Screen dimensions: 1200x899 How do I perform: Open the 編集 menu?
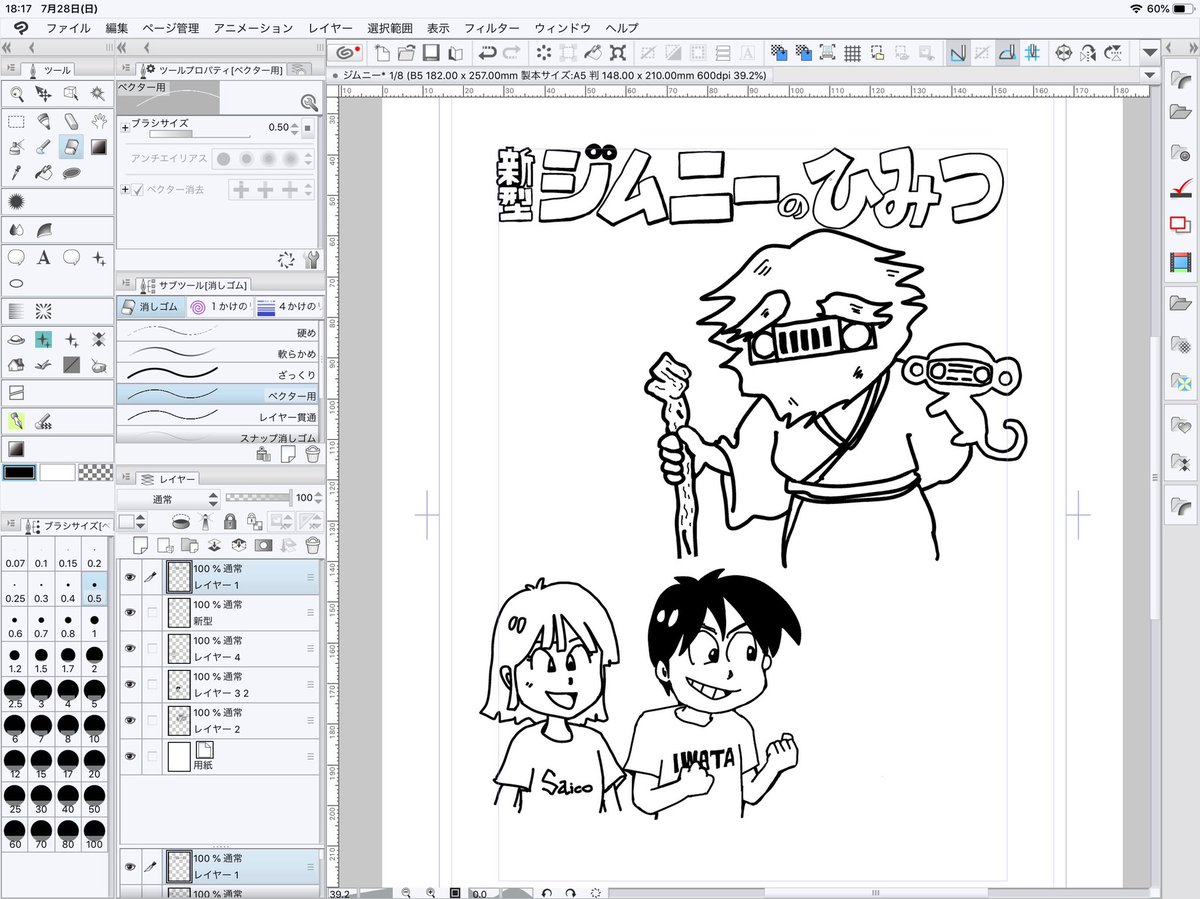117,28
